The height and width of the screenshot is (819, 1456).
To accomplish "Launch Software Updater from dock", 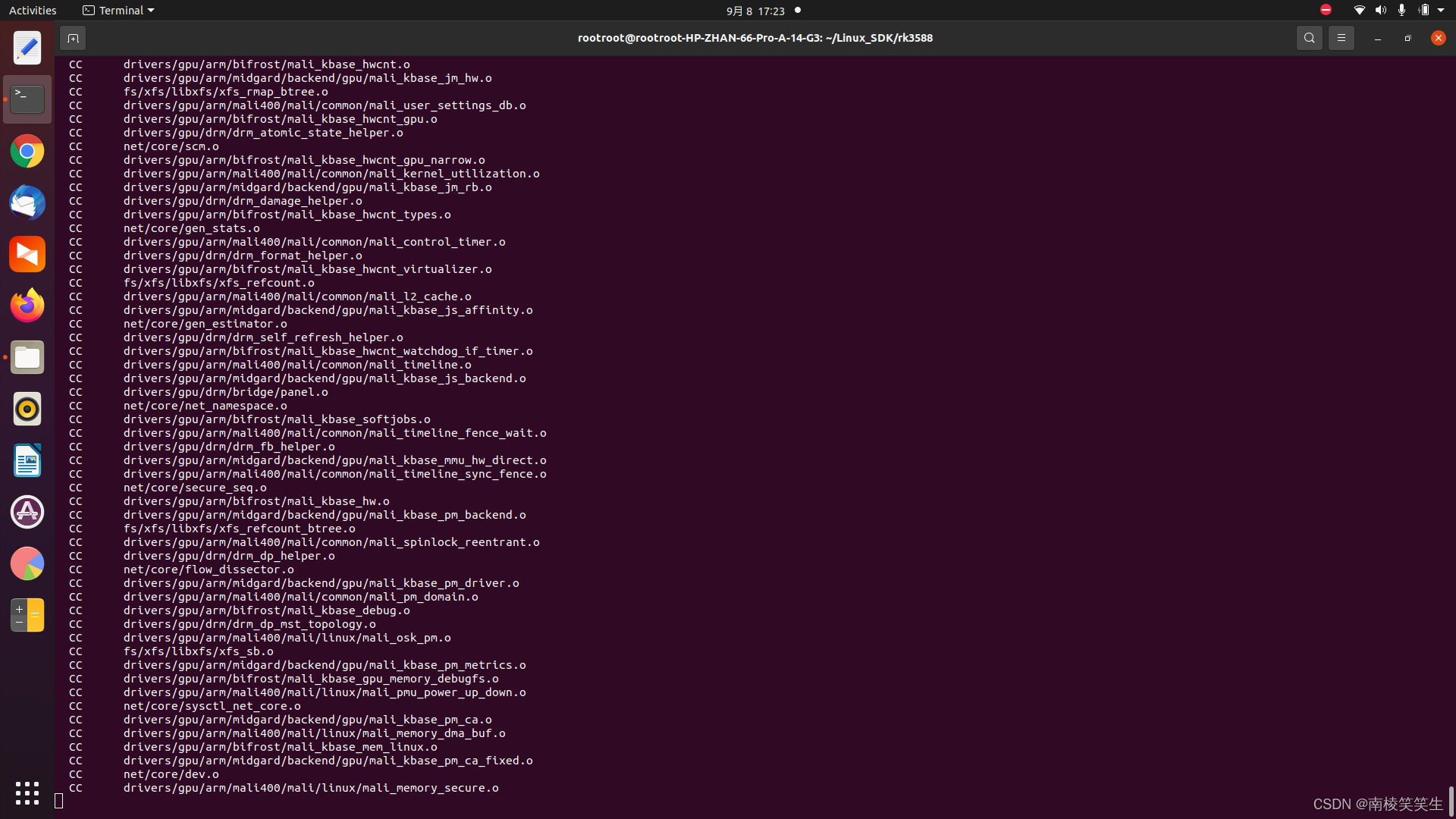I will coord(27,512).
